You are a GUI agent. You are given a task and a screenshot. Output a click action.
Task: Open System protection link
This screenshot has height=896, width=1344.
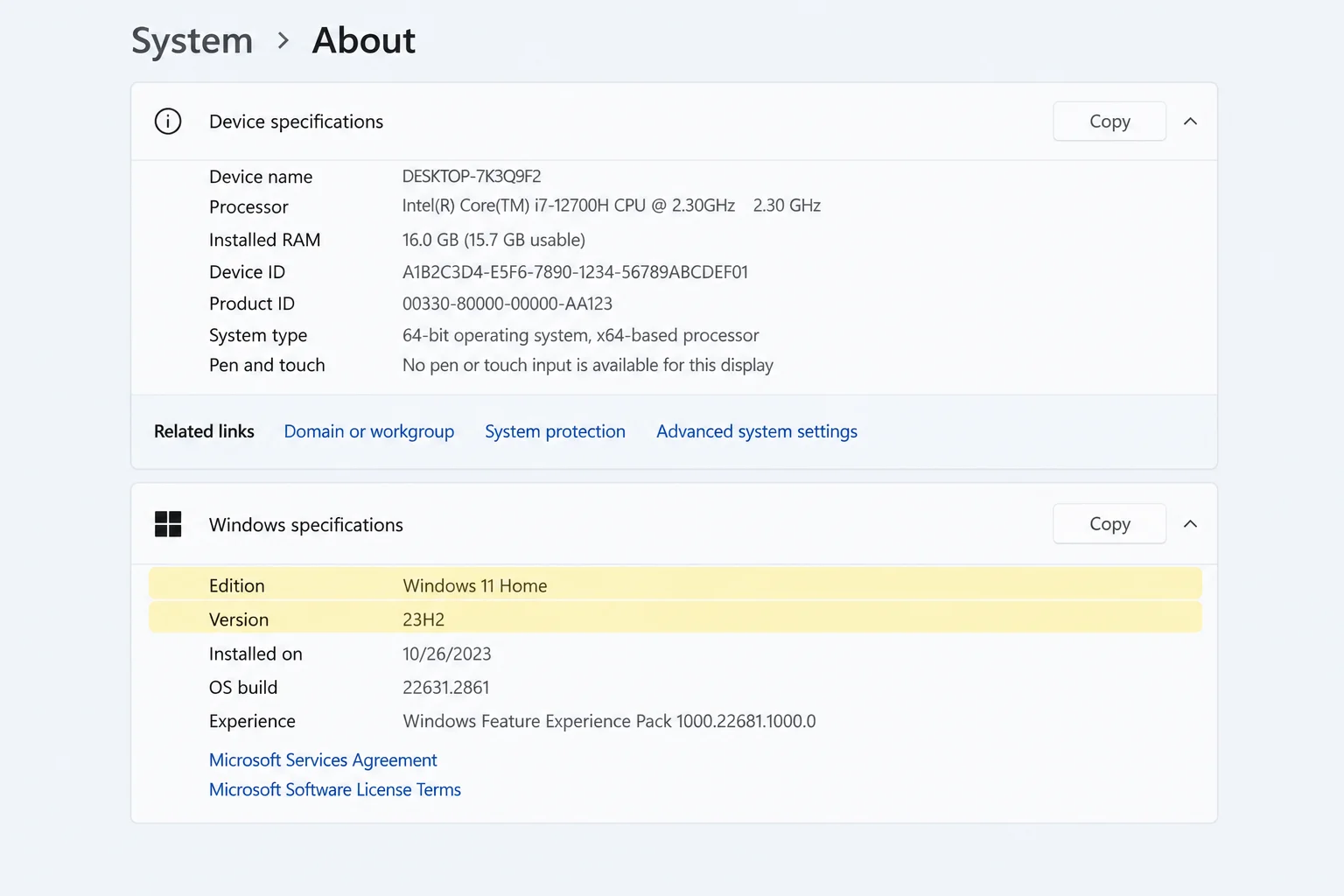[555, 431]
